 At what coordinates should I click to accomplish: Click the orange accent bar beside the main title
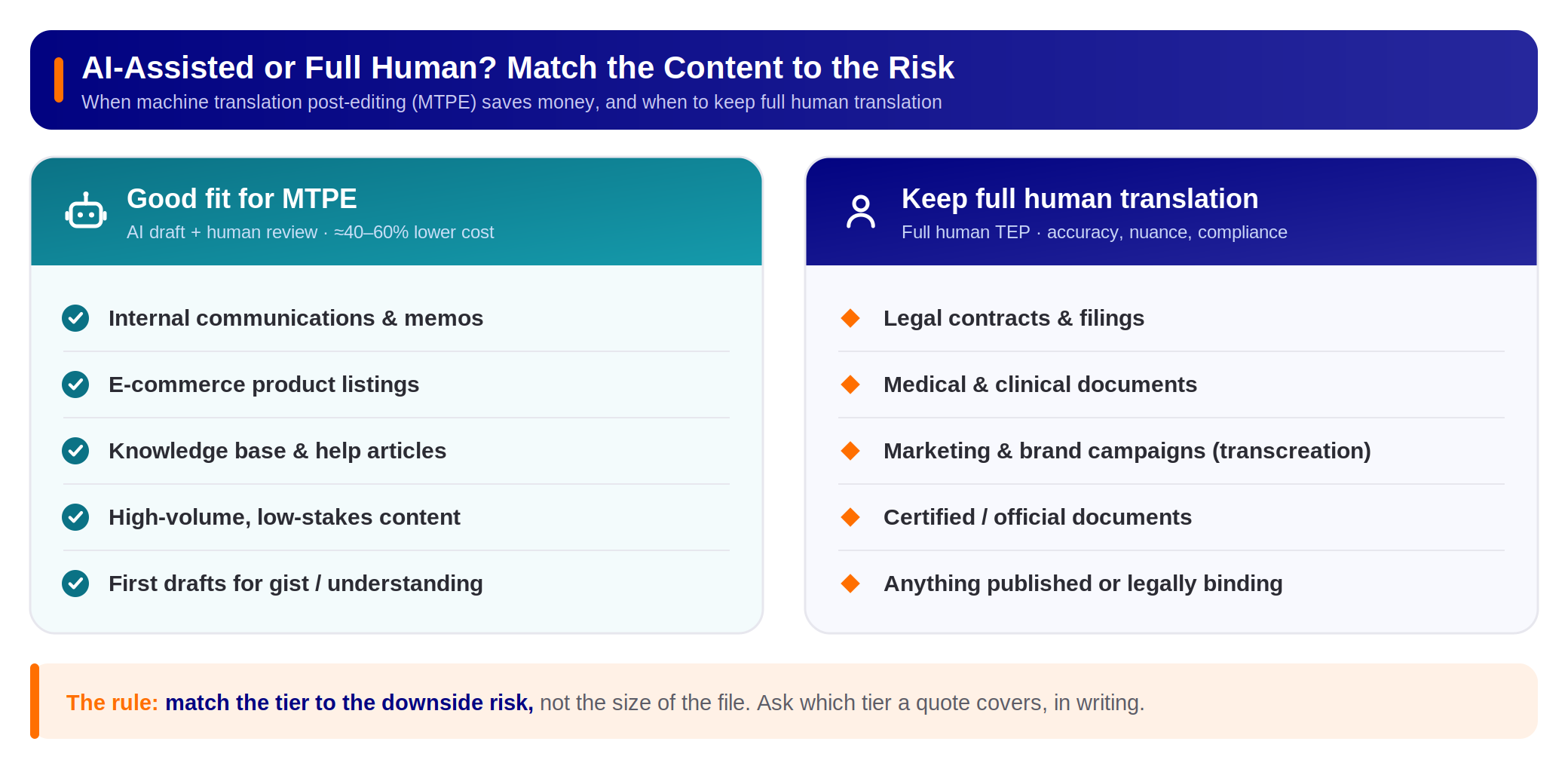[59, 80]
